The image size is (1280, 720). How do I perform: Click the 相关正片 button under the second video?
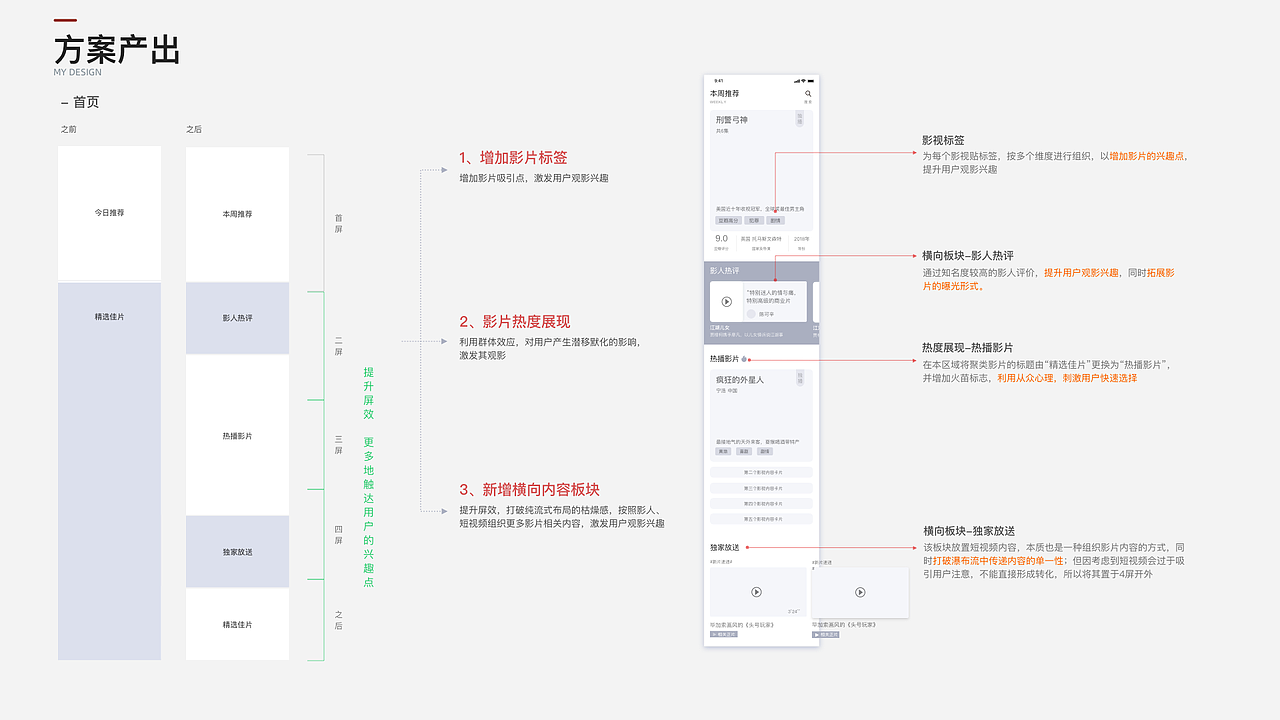(827, 632)
